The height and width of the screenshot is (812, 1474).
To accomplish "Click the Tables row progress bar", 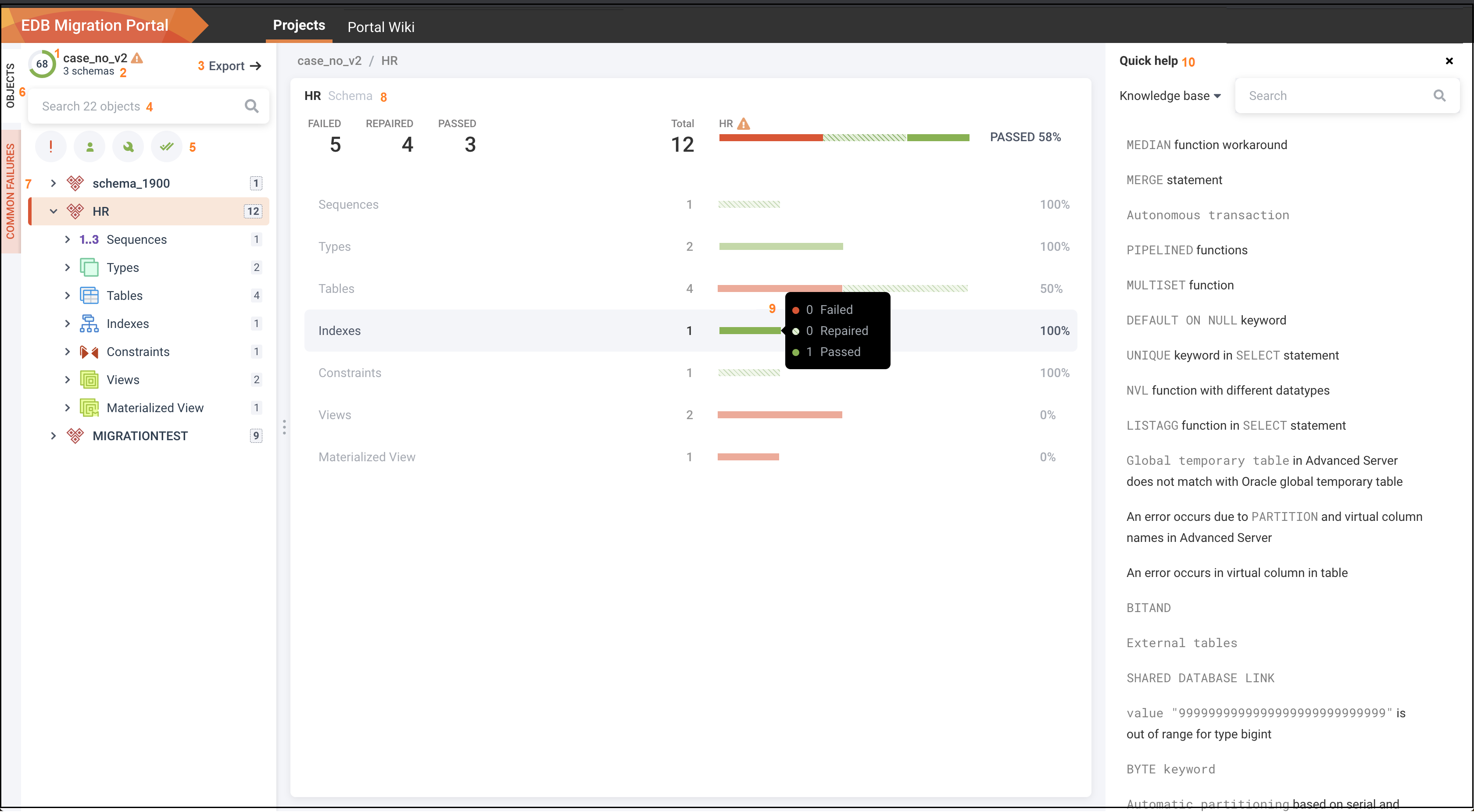I will [843, 288].
